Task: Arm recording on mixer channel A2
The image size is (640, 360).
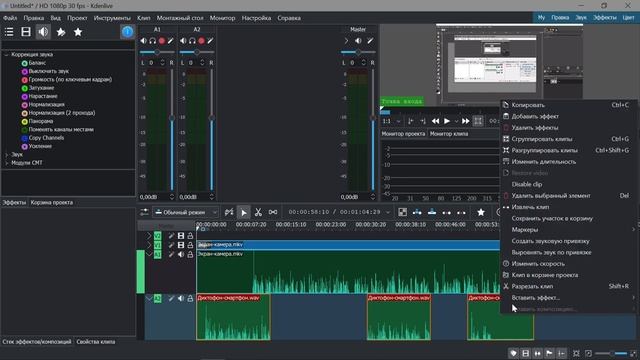Action: click(x=201, y=41)
